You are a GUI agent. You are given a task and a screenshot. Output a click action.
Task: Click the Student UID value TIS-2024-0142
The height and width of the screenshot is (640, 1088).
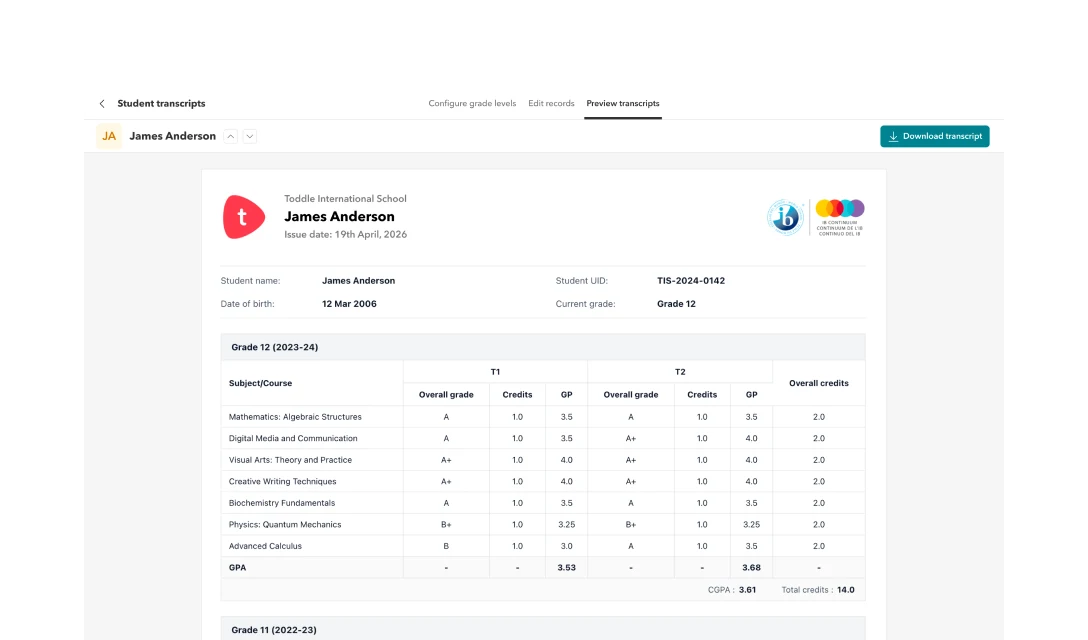tap(691, 280)
